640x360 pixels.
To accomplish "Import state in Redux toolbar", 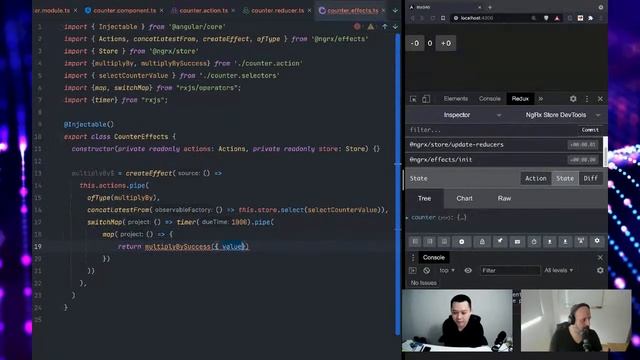I will [550, 242].
